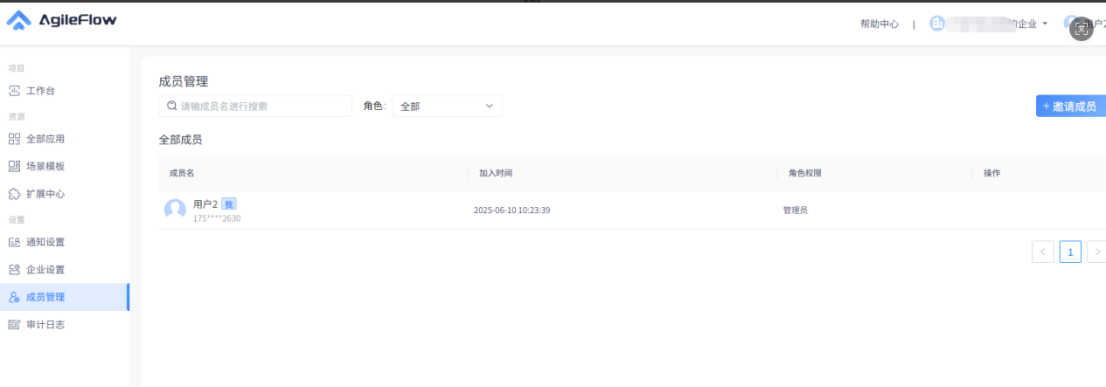The height and width of the screenshot is (387, 1106).
Task: Focus the member name search field
Action: pos(255,106)
